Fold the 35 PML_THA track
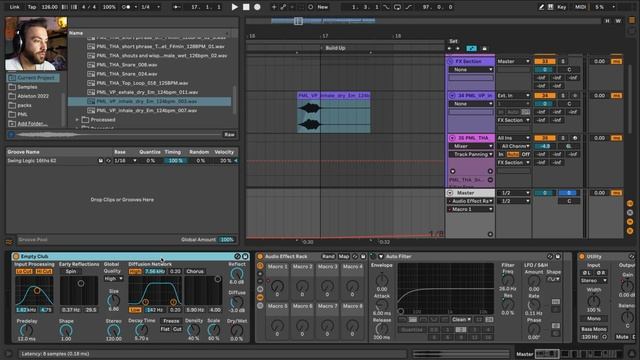 pos(452,138)
